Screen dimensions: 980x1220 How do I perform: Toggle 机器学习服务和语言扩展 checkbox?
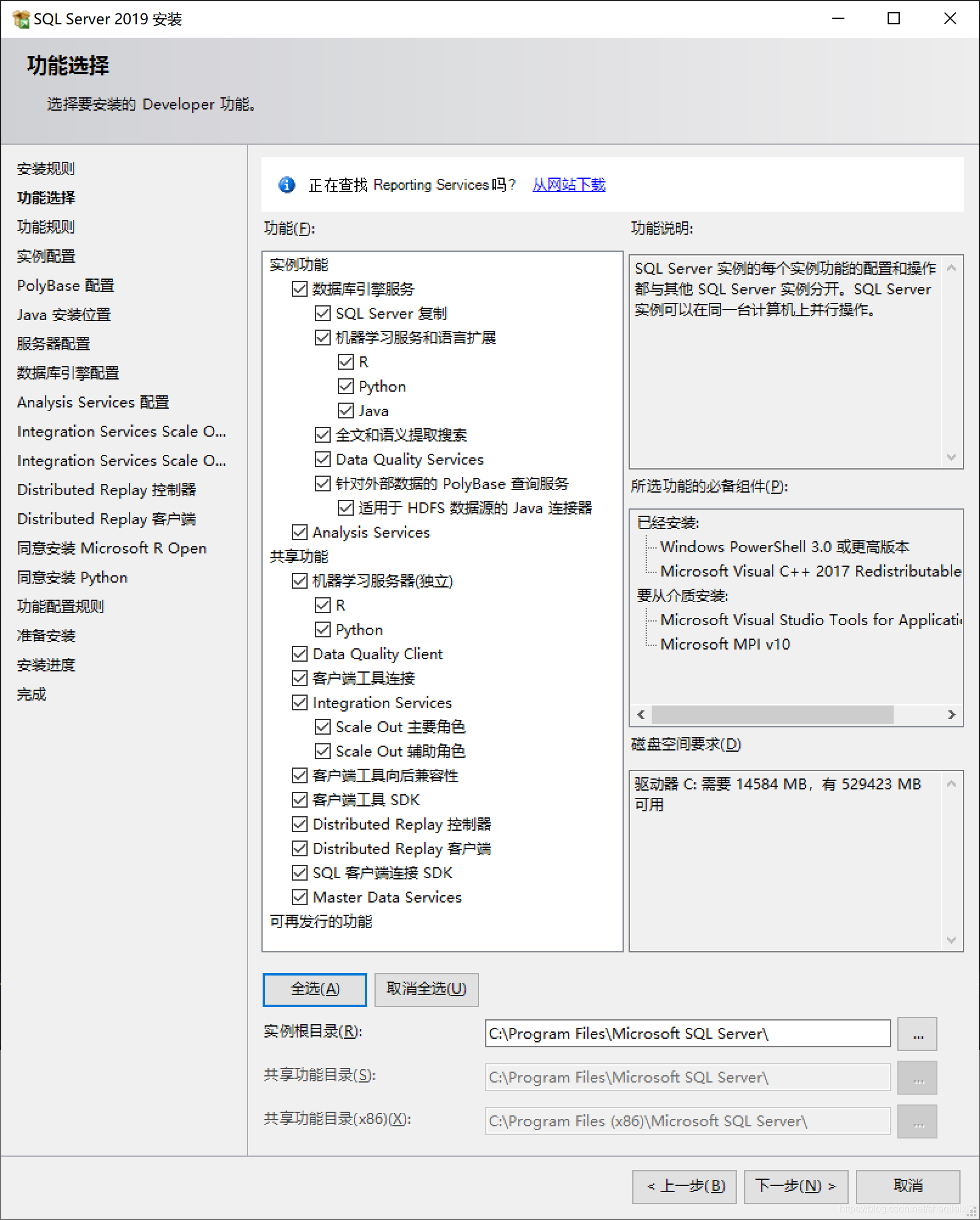(x=323, y=338)
